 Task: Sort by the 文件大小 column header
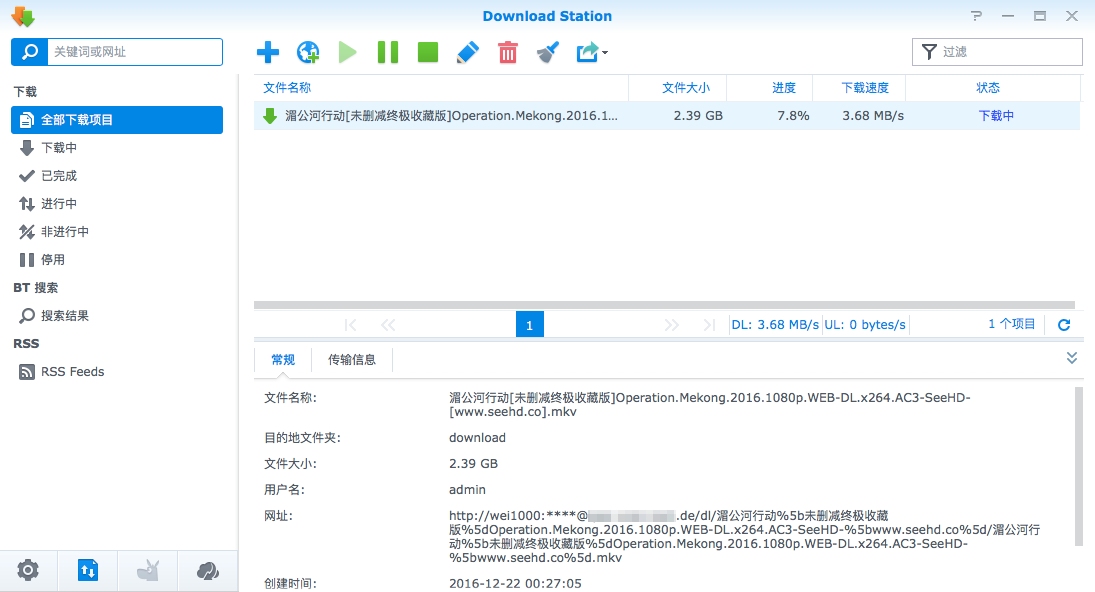coord(685,88)
